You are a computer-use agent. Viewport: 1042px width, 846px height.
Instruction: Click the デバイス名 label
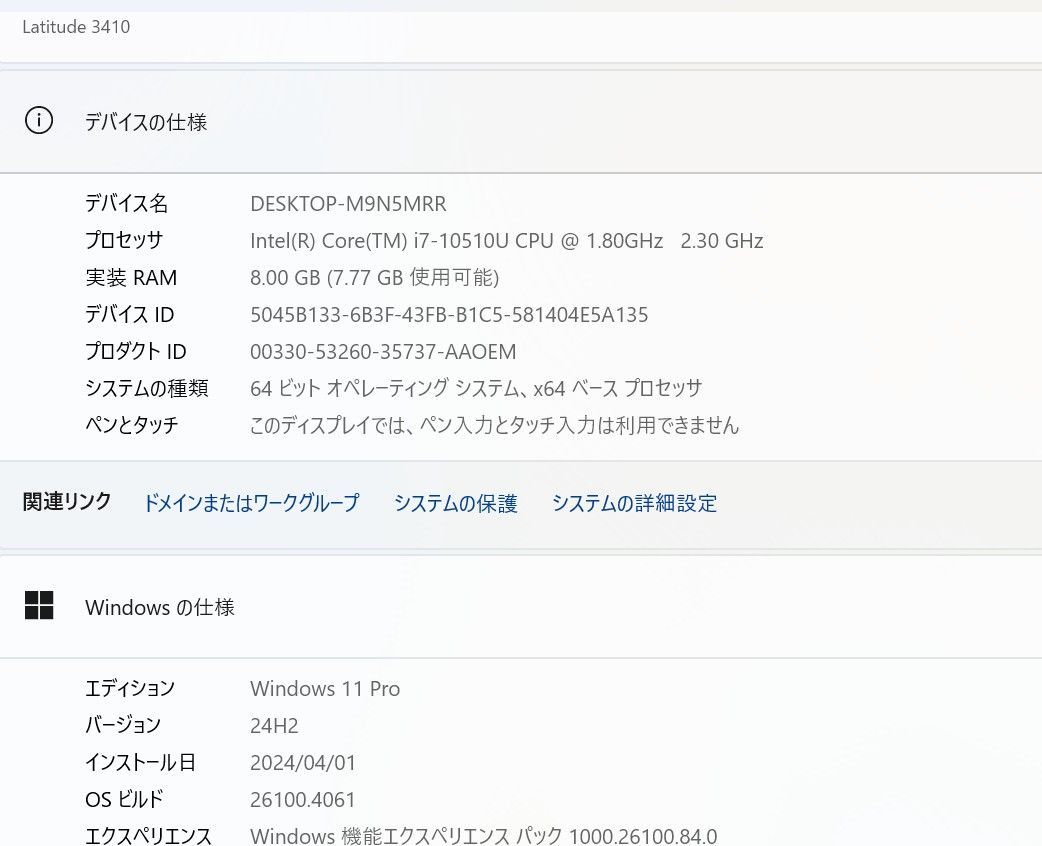126,203
